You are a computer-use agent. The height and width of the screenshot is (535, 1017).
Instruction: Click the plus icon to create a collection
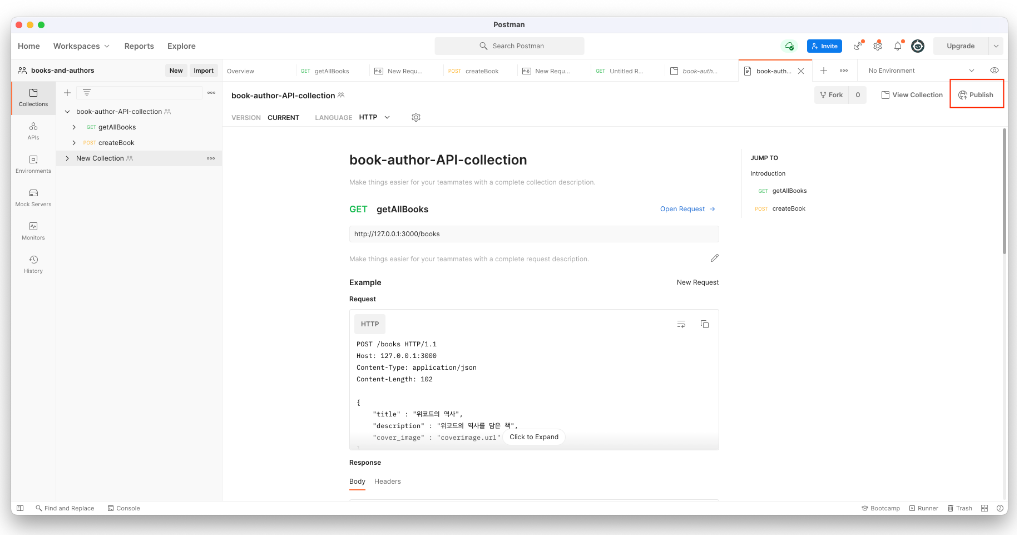point(67,93)
